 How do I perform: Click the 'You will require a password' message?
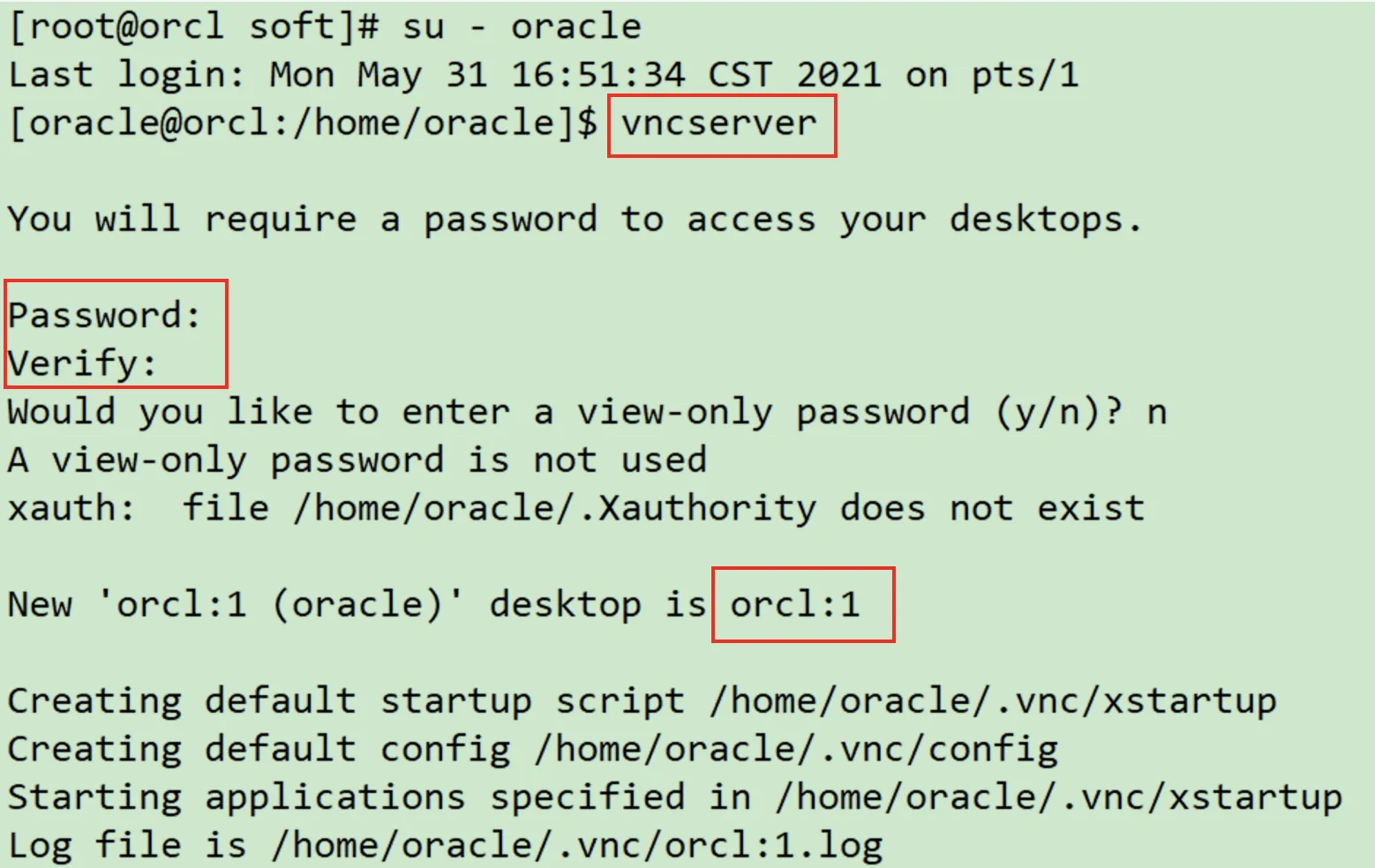click(574, 219)
